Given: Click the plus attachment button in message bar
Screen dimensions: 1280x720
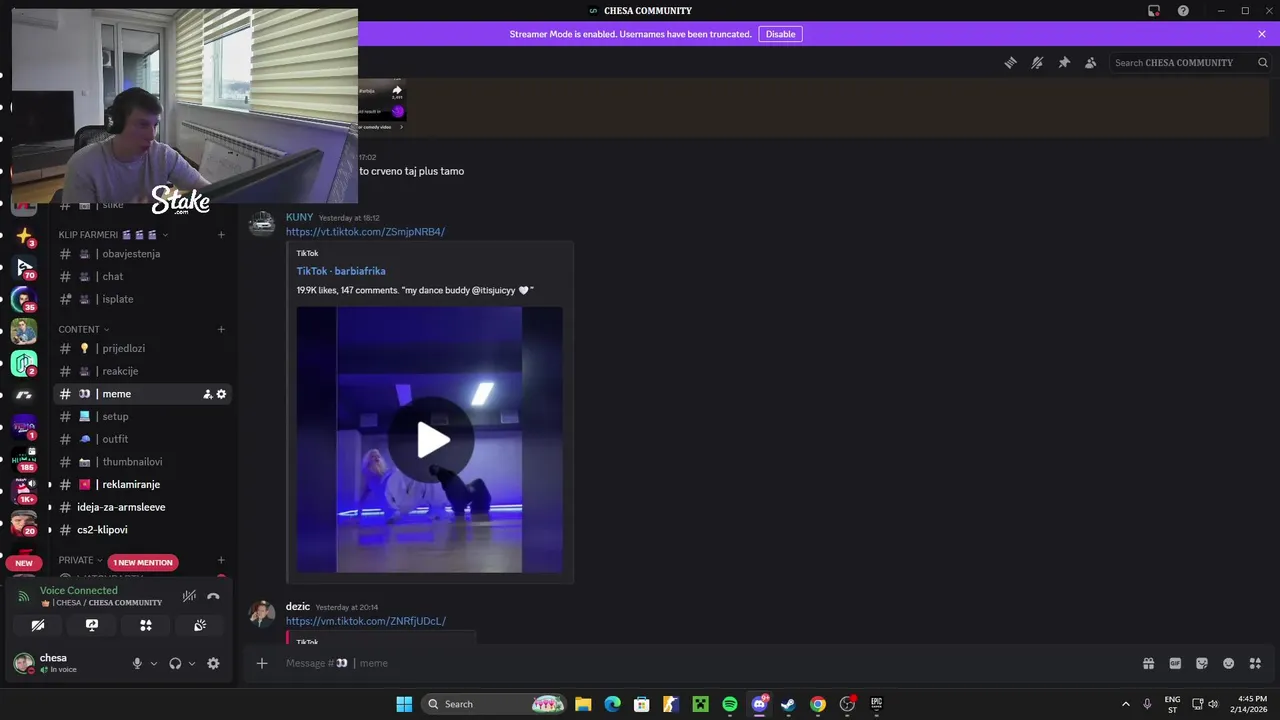Looking at the screenshot, I should tap(262, 663).
